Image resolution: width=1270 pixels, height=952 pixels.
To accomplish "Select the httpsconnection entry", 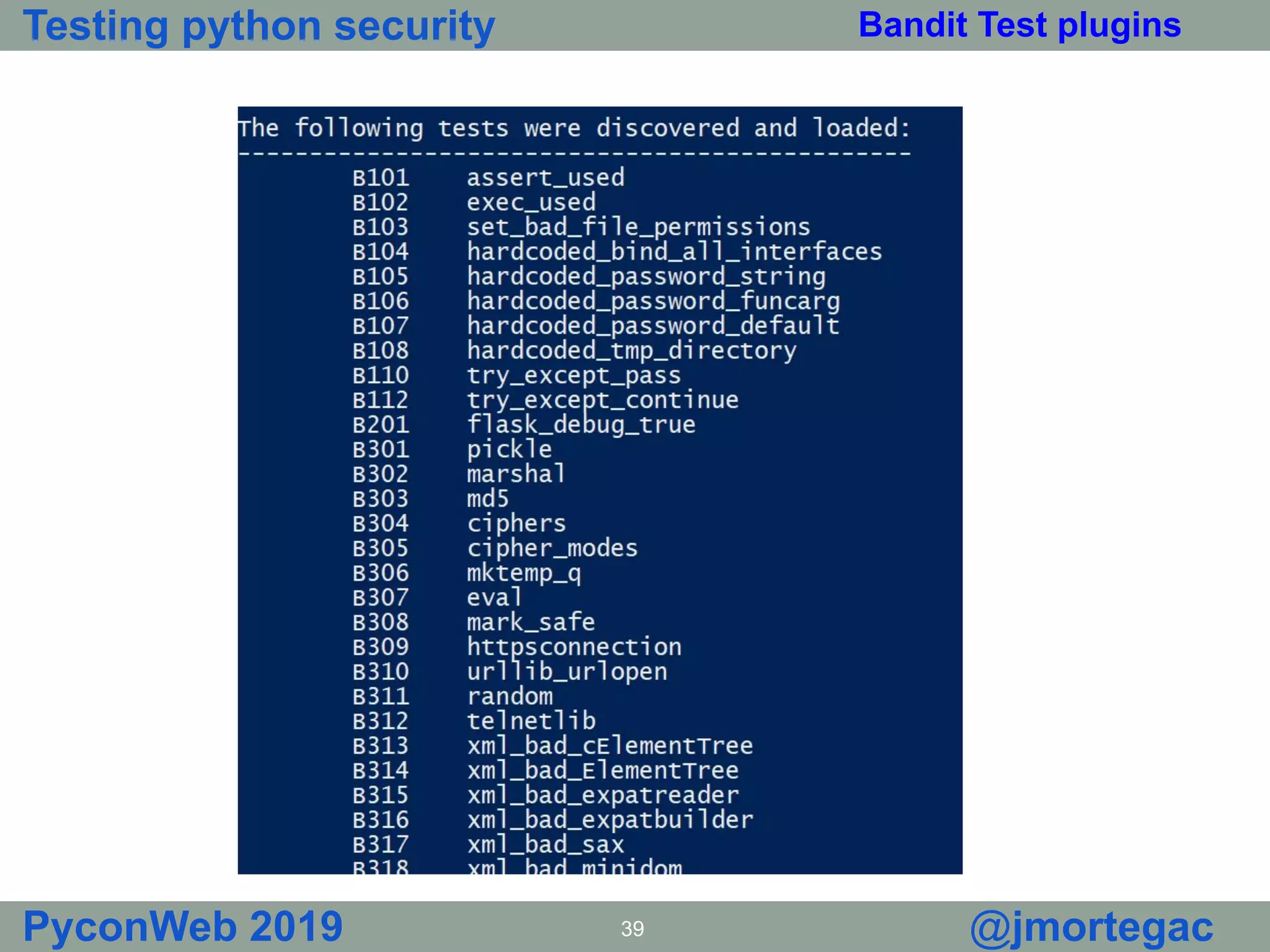I will coord(574,647).
